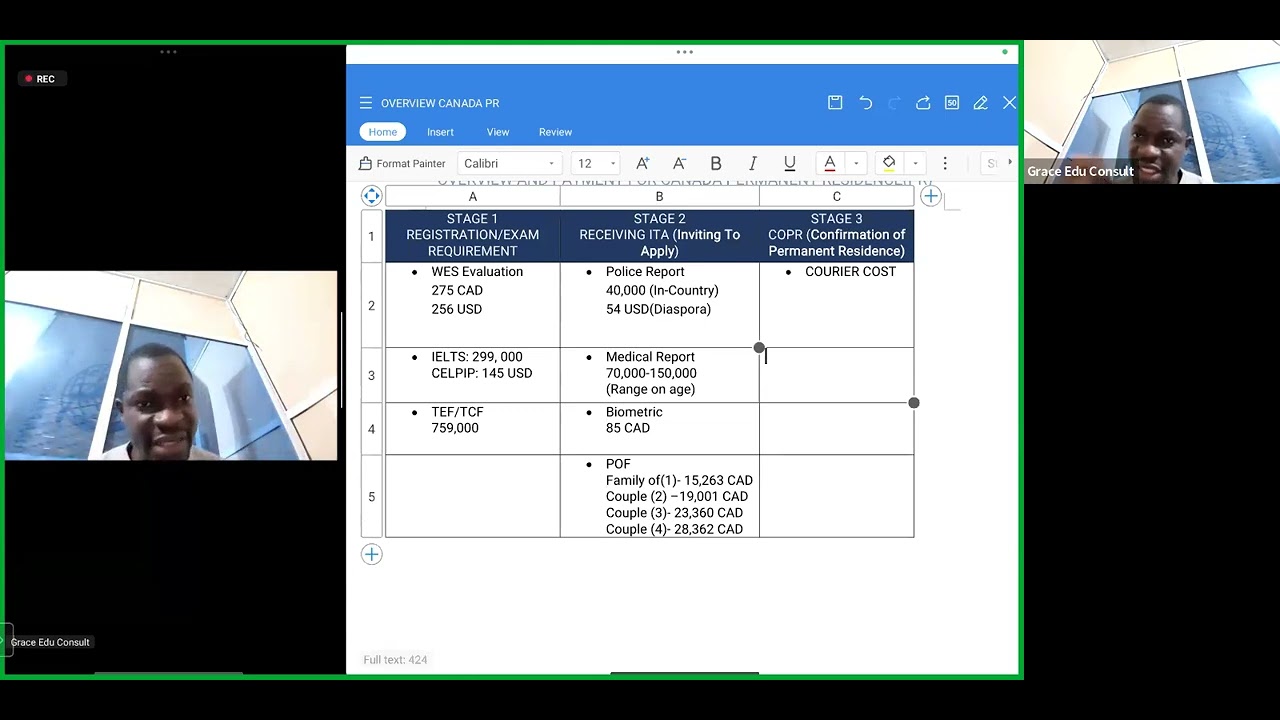Select the Grace Edu Consult thumbnail at top right

pos(1152,112)
